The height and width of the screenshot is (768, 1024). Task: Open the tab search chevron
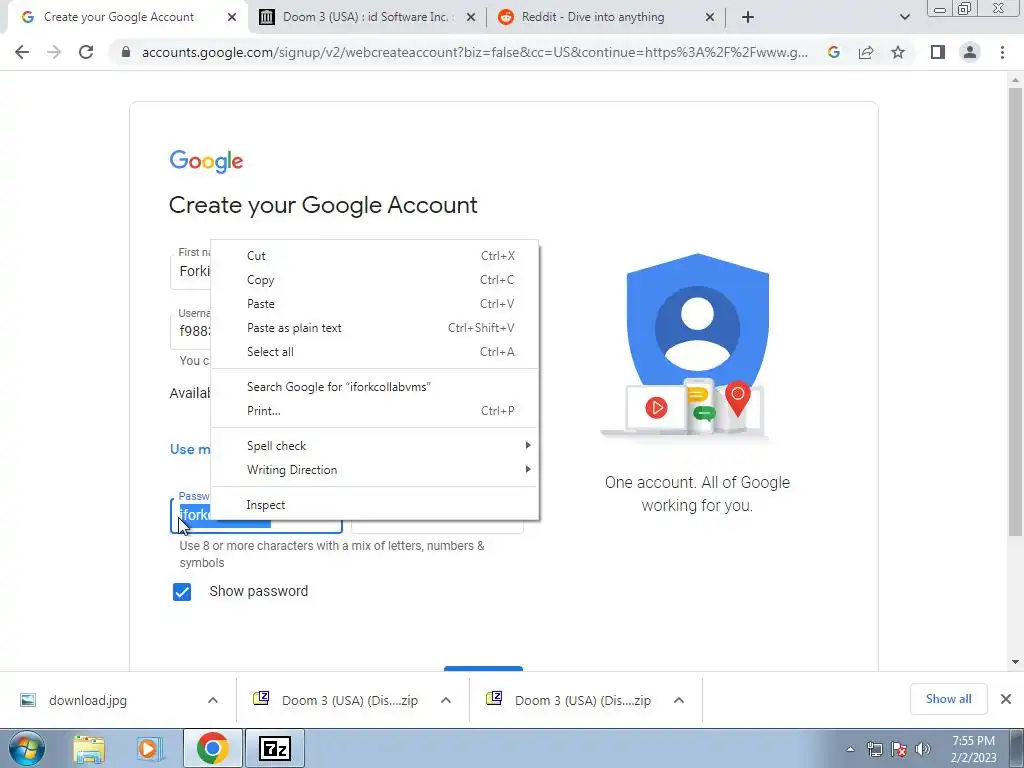coord(904,18)
